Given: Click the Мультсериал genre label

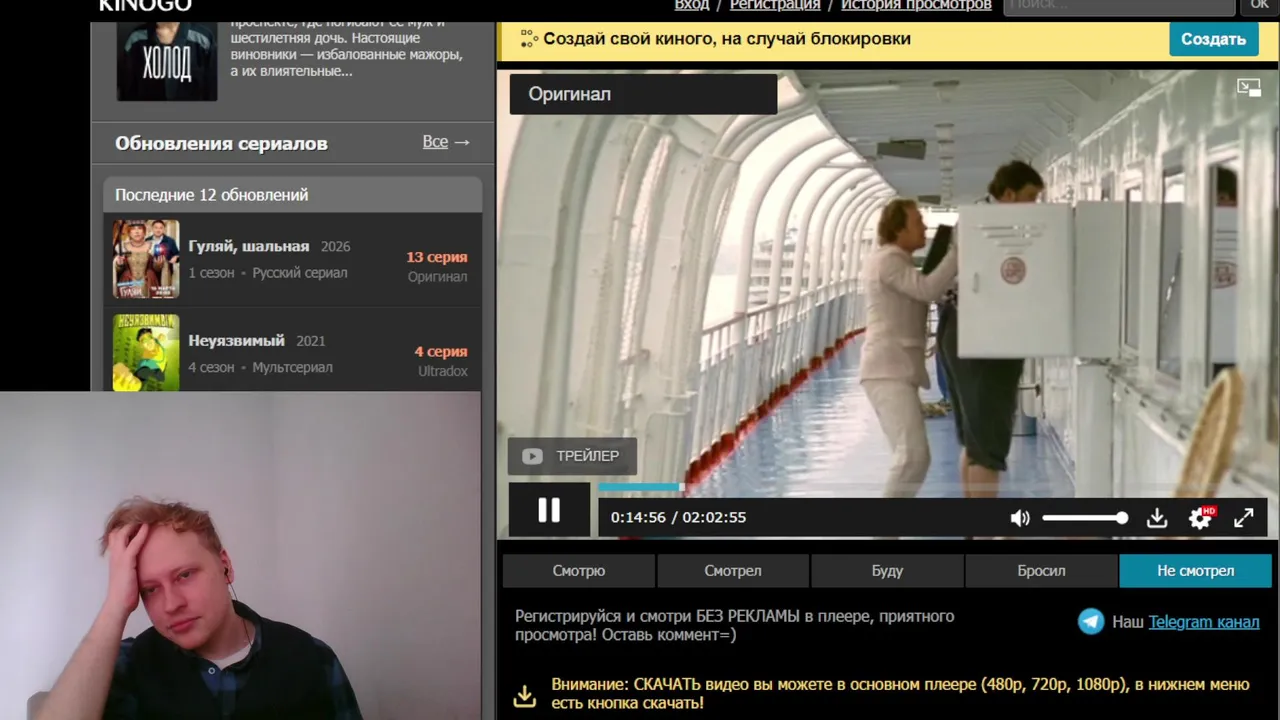Looking at the screenshot, I should (292, 367).
